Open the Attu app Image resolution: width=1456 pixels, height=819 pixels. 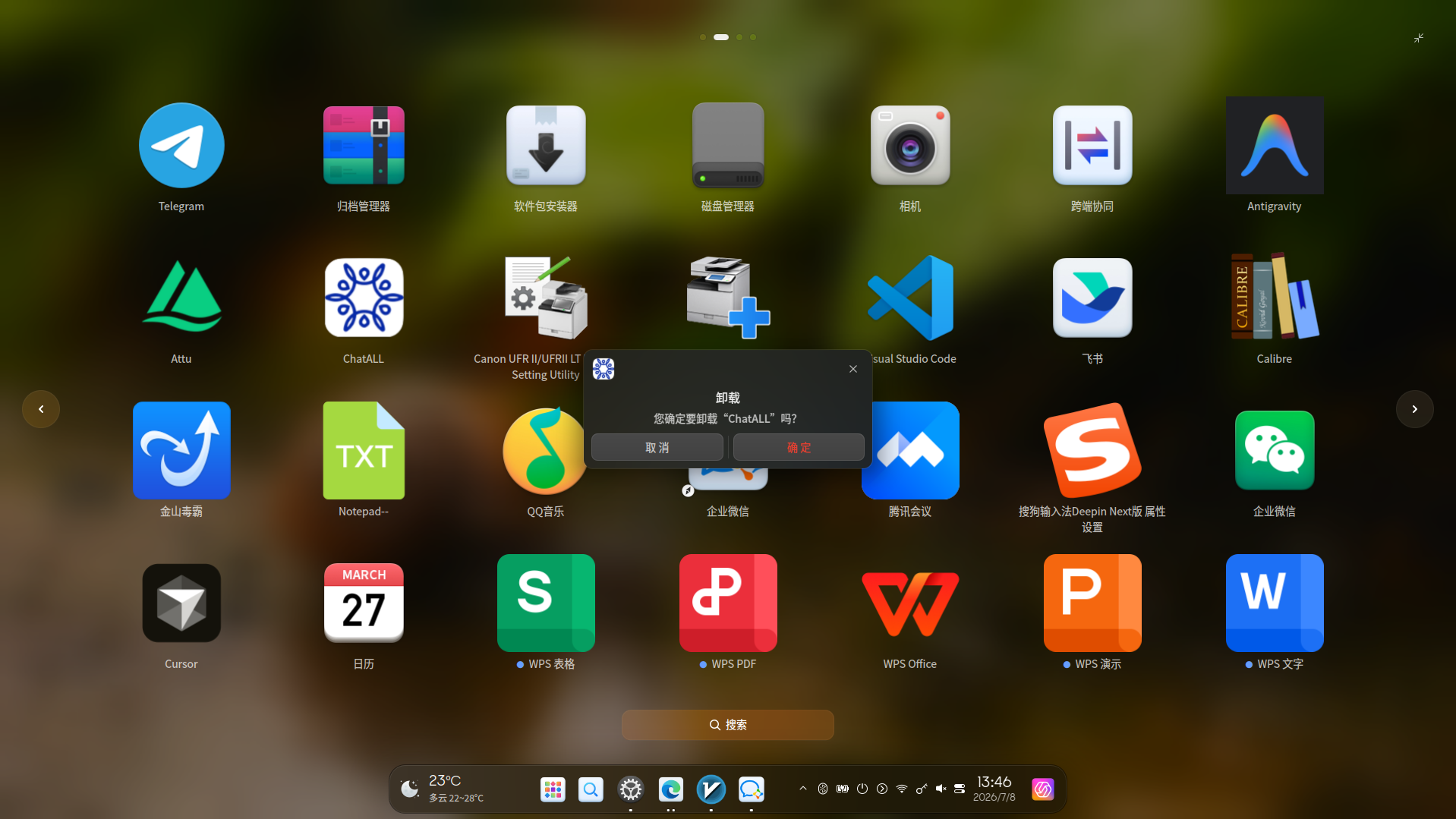[181, 298]
